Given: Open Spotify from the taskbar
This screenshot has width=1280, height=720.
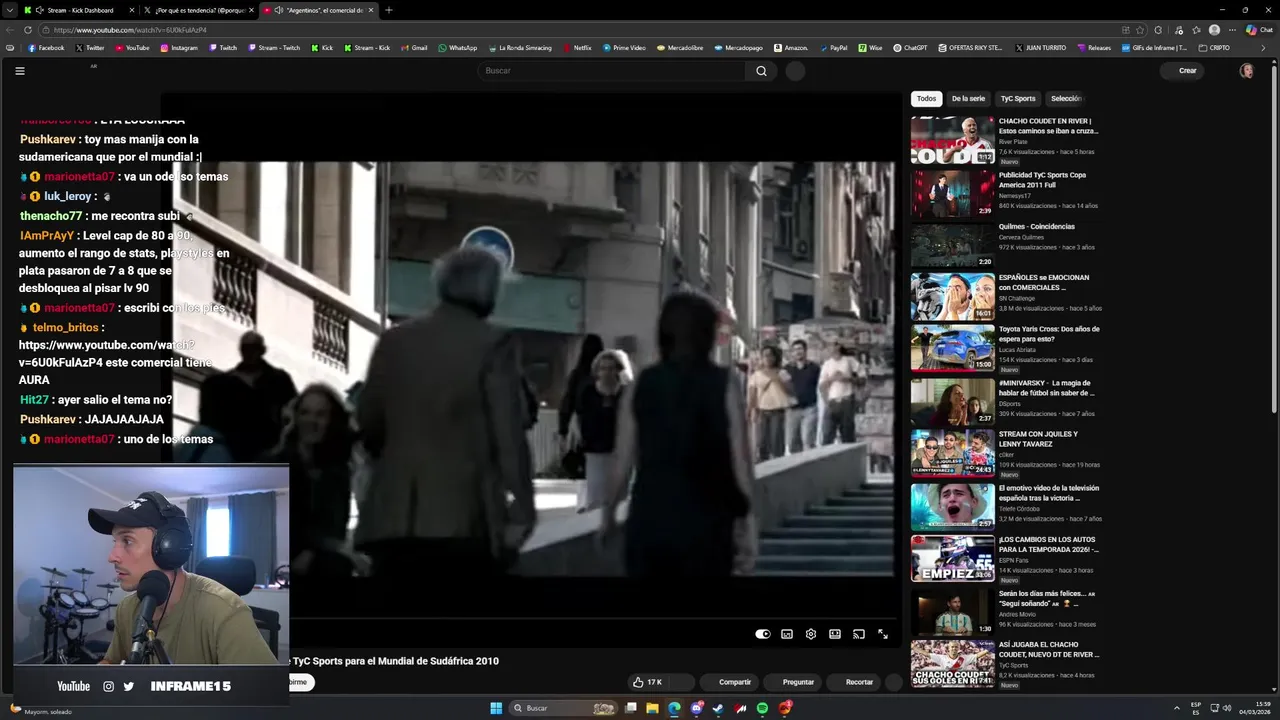Looking at the screenshot, I should (762, 708).
